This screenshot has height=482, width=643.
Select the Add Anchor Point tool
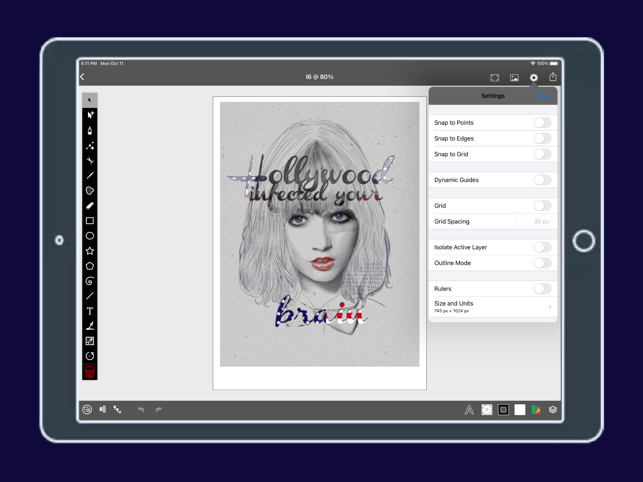point(90,146)
